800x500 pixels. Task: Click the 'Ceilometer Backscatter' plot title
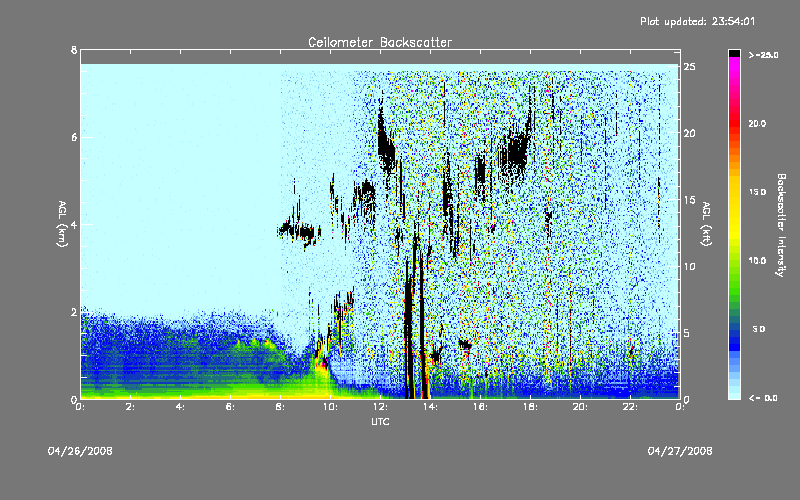point(380,42)
